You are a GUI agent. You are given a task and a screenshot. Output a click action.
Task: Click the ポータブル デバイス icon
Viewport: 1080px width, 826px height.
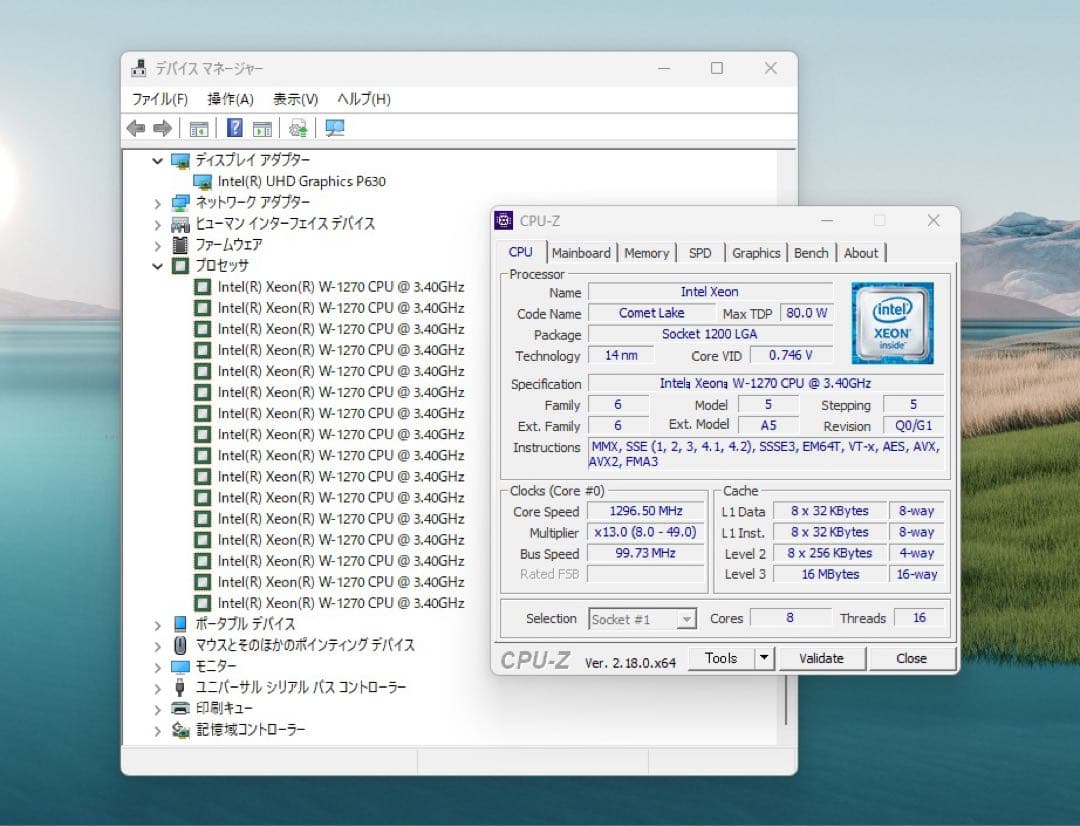coord(180,624)
